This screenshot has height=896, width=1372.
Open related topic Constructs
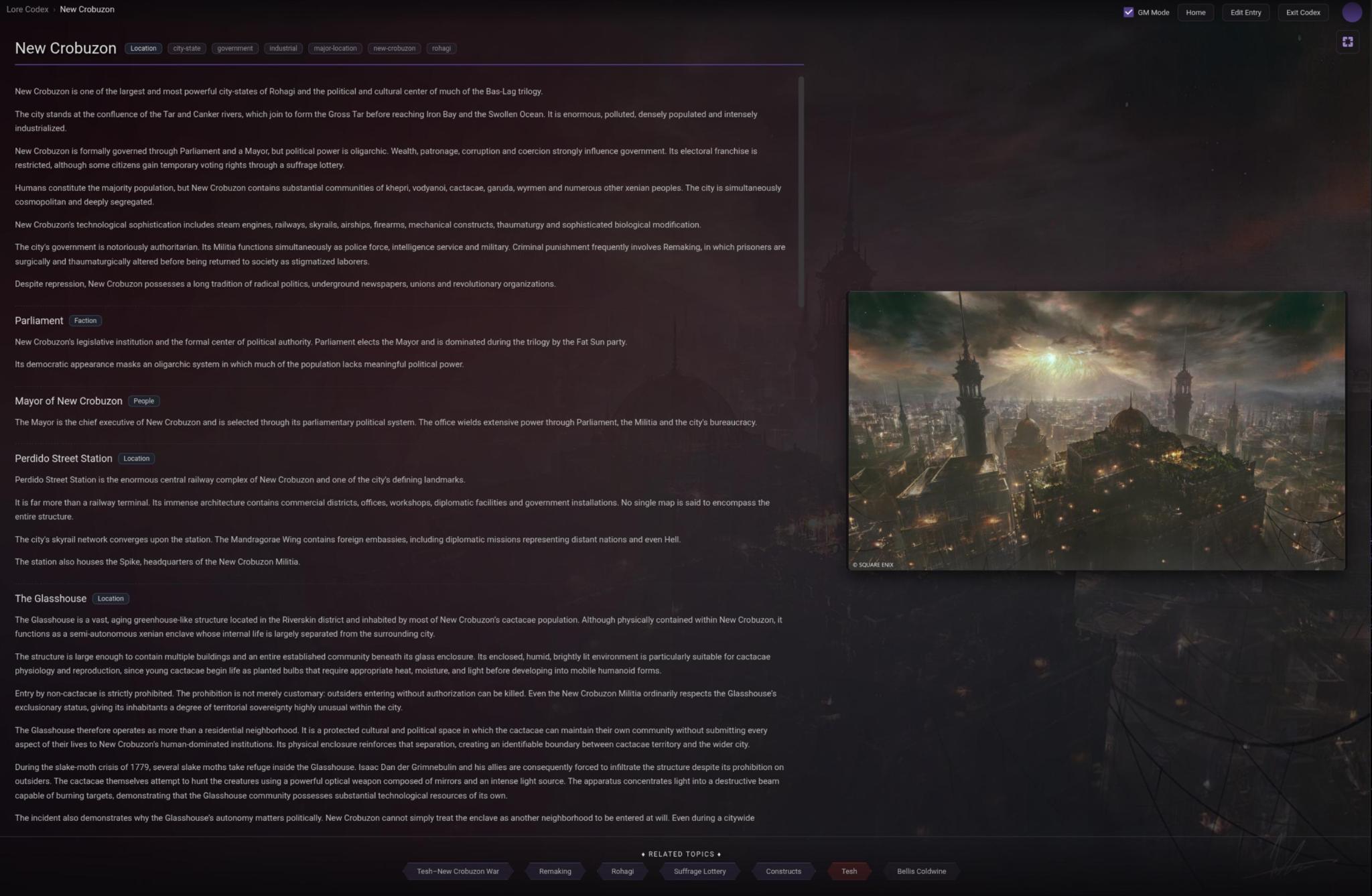coord(783,871)
